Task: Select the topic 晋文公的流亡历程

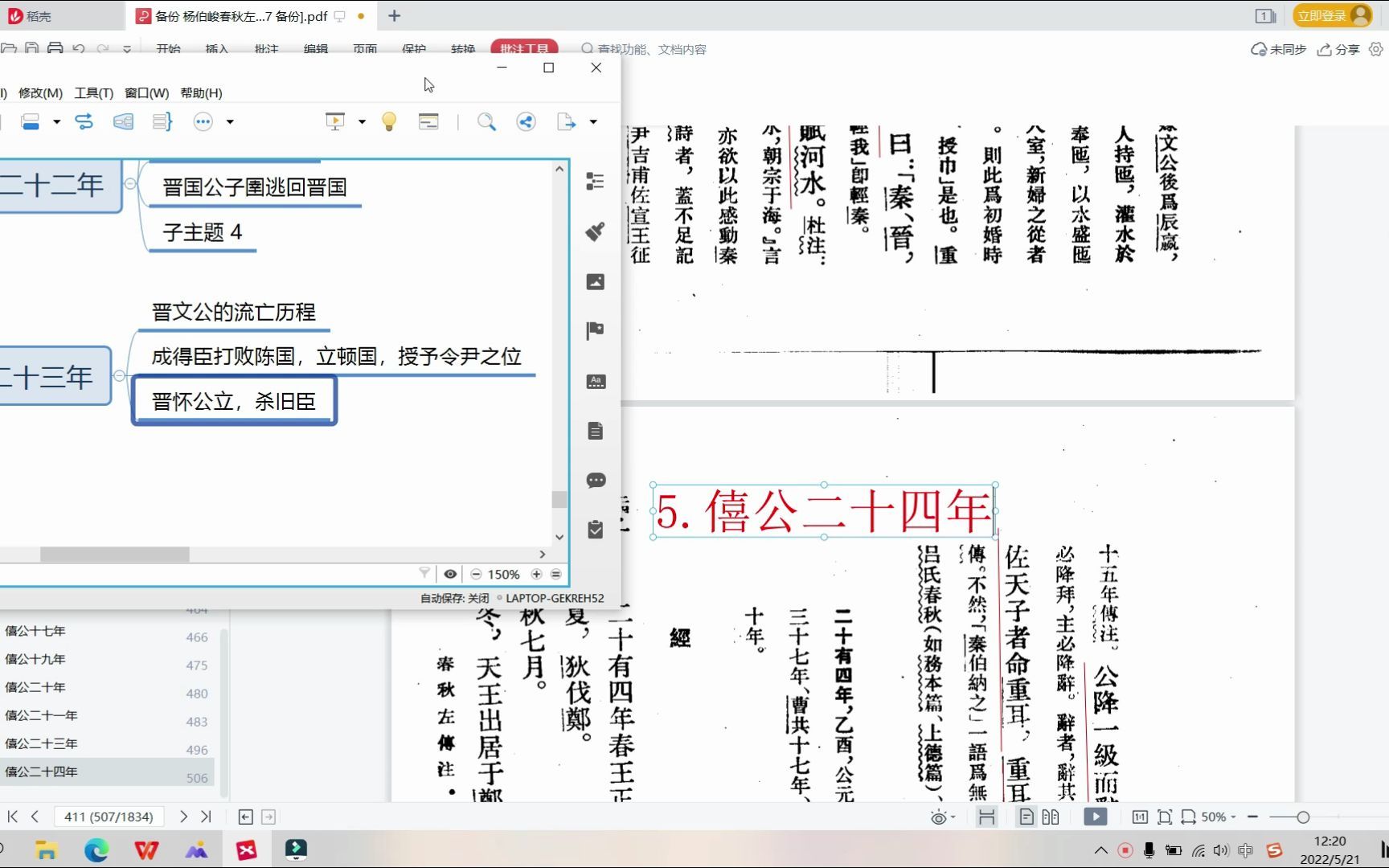Action: [234, 312]
